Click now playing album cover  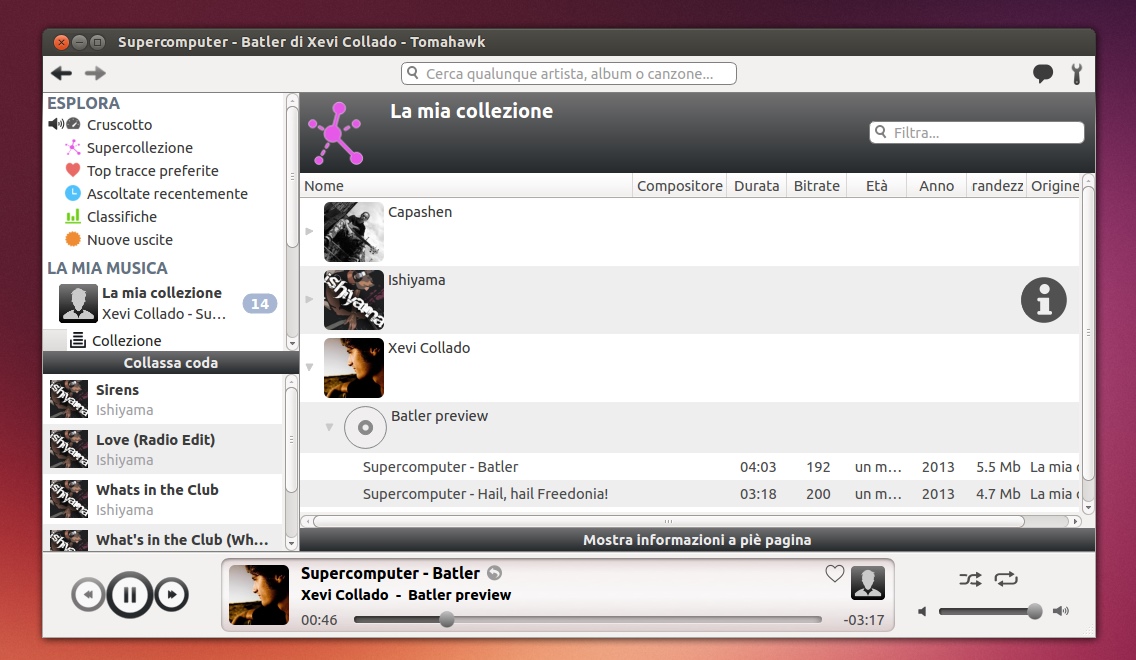click(x=259, y=595)
